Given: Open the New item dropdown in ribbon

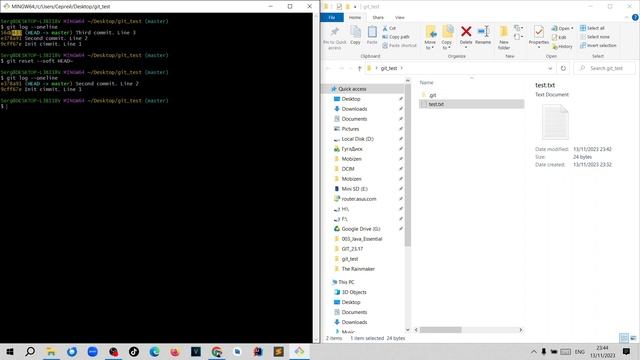Looking at the screenshot, I should (x=519, y=28).
